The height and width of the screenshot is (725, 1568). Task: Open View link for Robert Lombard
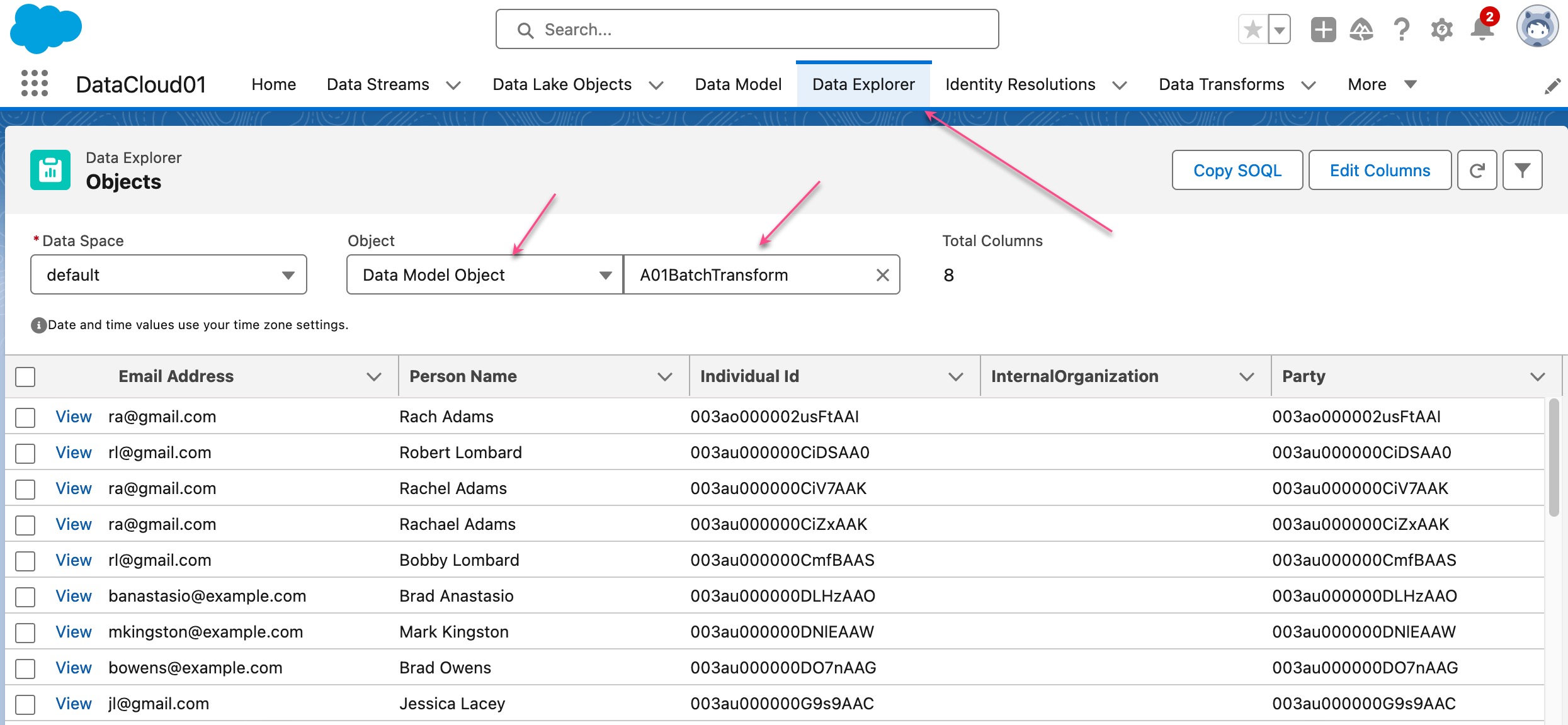[x=74, y=452]
